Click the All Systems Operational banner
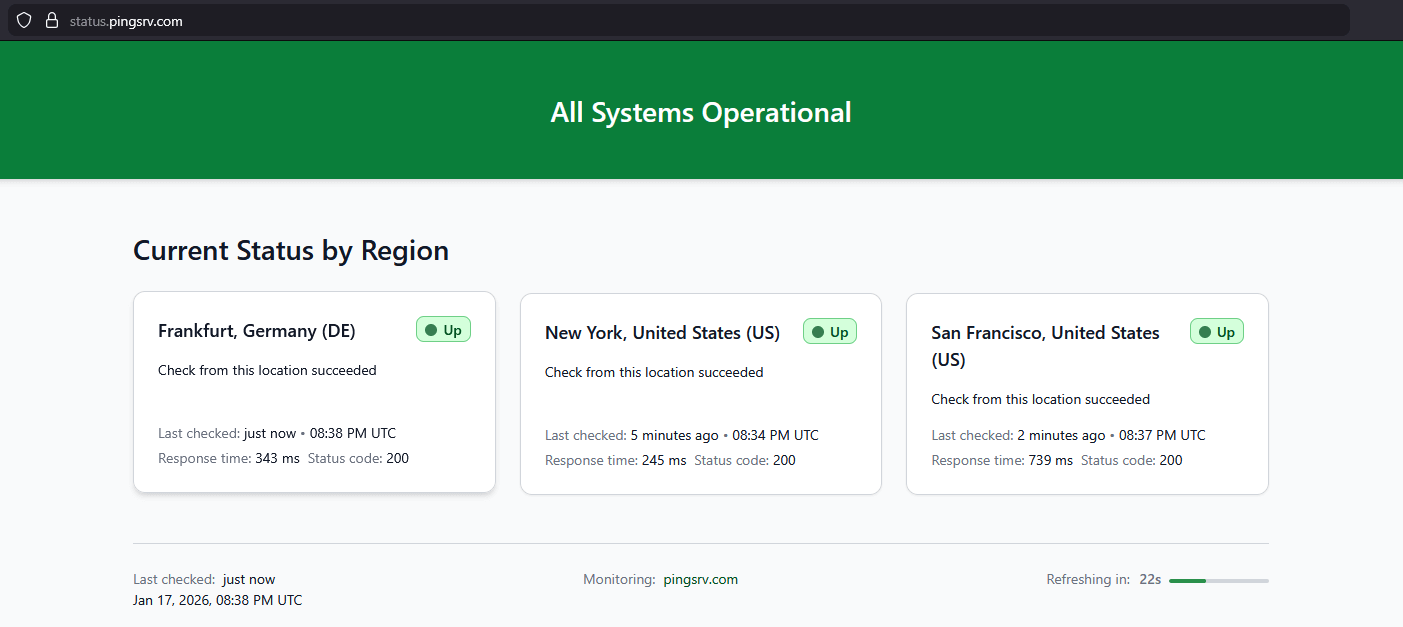Image resolution: width=1403 pixels, height=627 pixels. [x=700, y=111]
